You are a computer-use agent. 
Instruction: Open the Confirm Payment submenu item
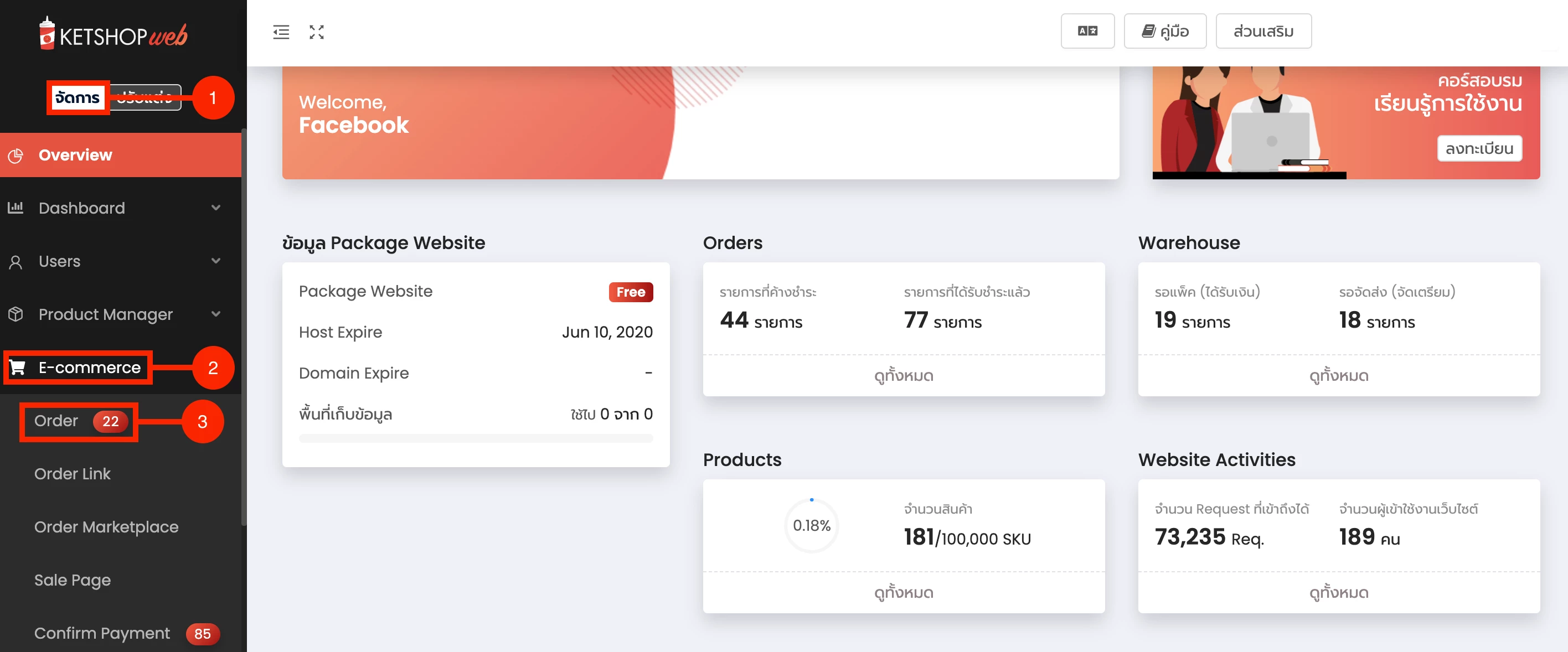point(121,634)
